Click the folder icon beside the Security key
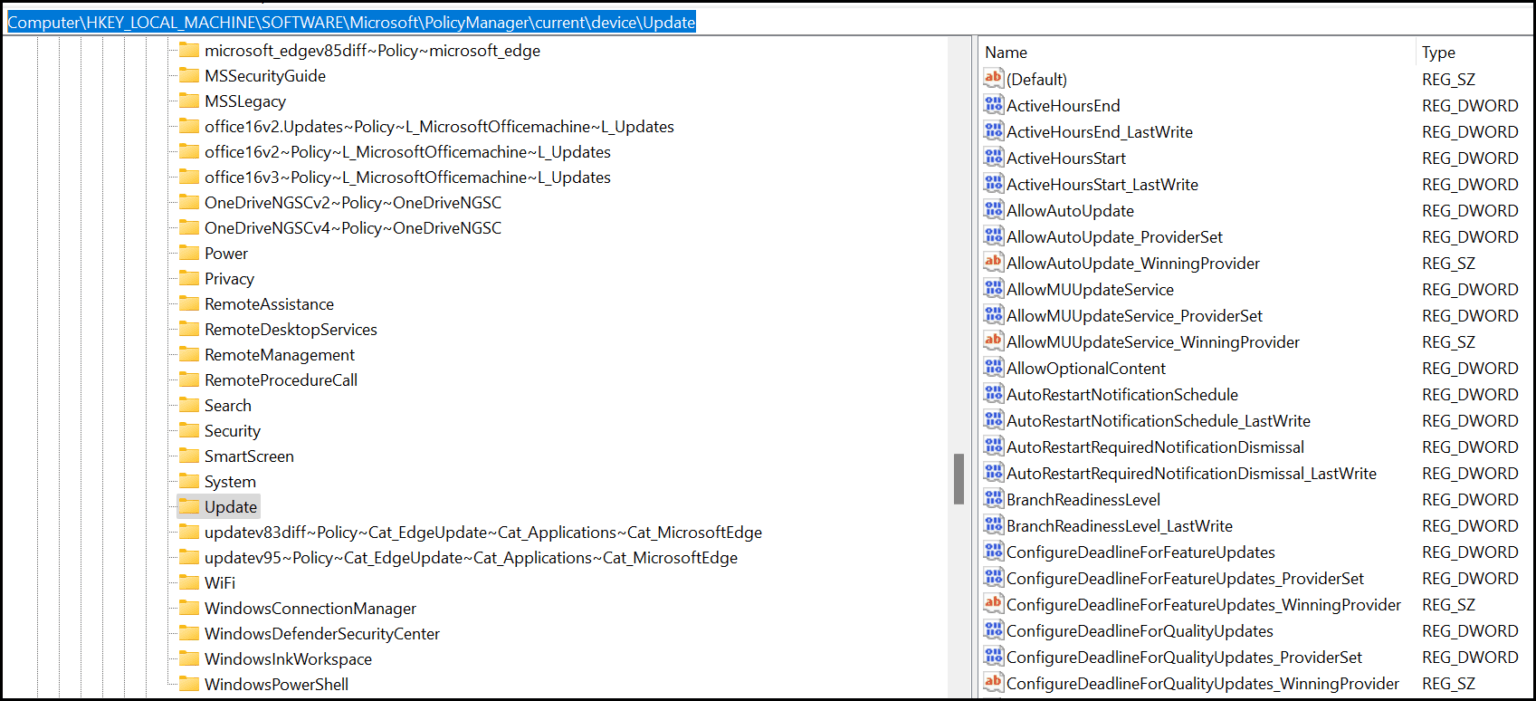The height and width of the screenshot is (701, 1536). coord(188,430)
